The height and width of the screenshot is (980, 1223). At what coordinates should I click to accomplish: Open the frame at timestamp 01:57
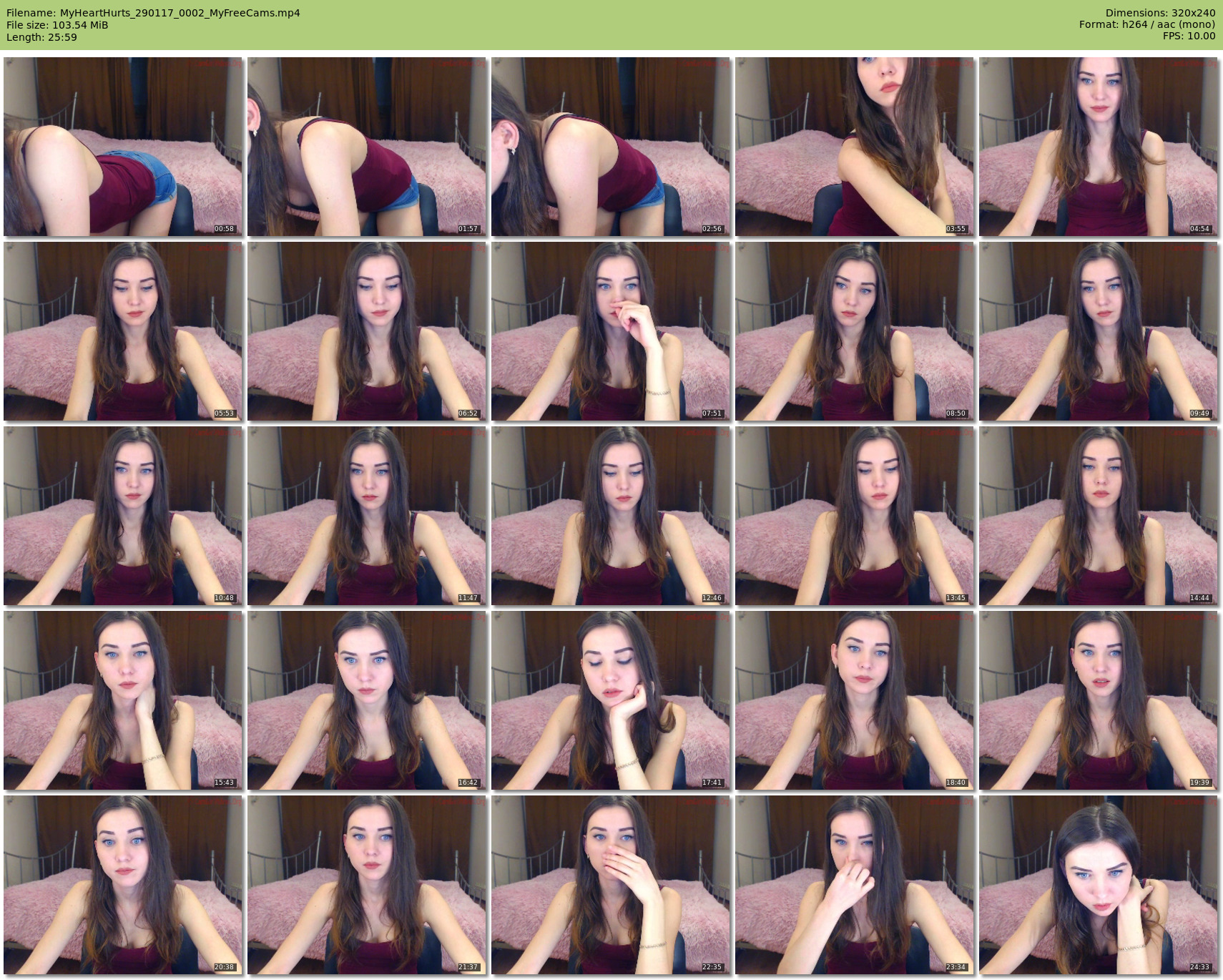[367, 147]
